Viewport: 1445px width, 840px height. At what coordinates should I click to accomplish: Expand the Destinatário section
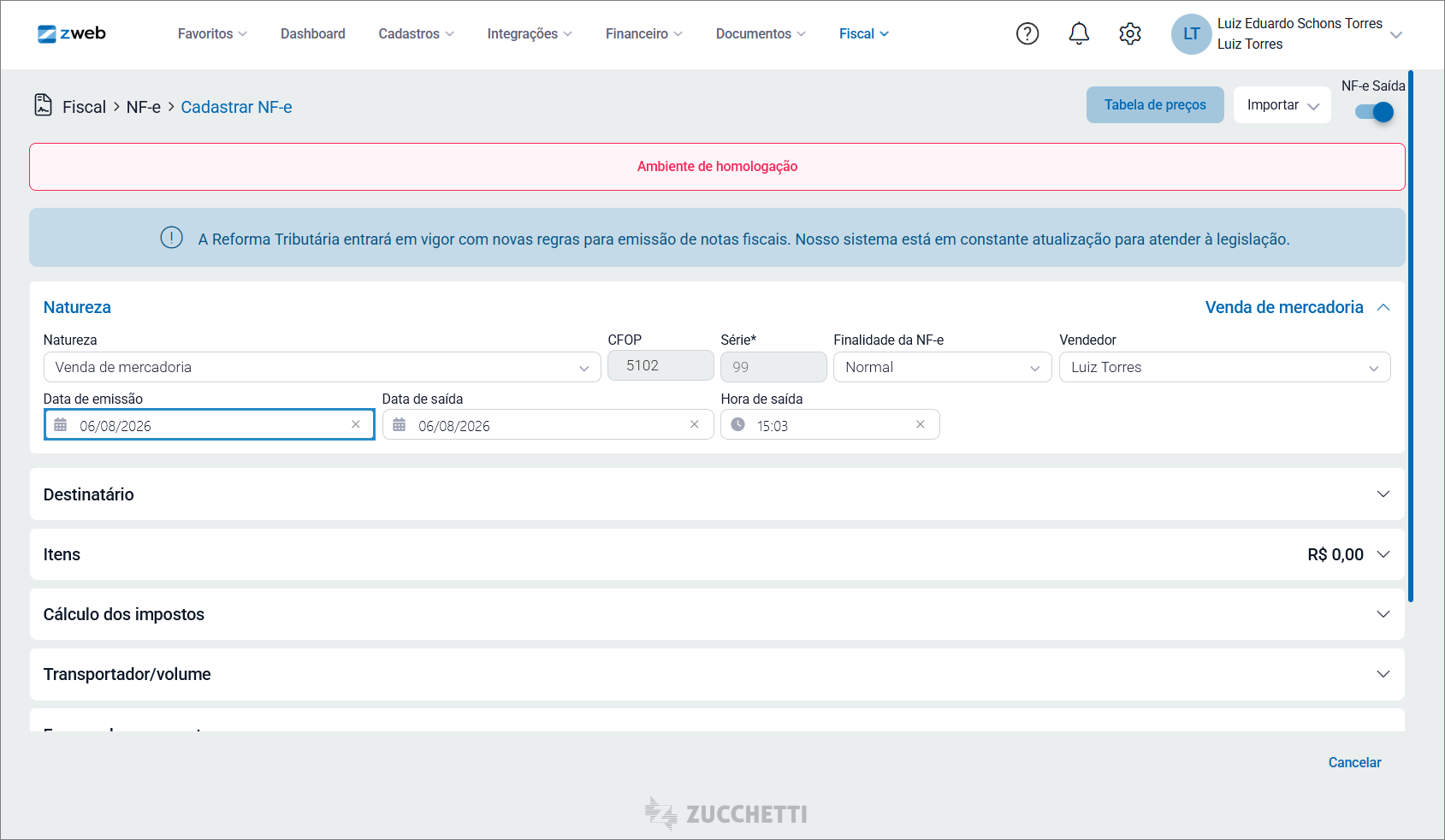click(x=717, y=494)
